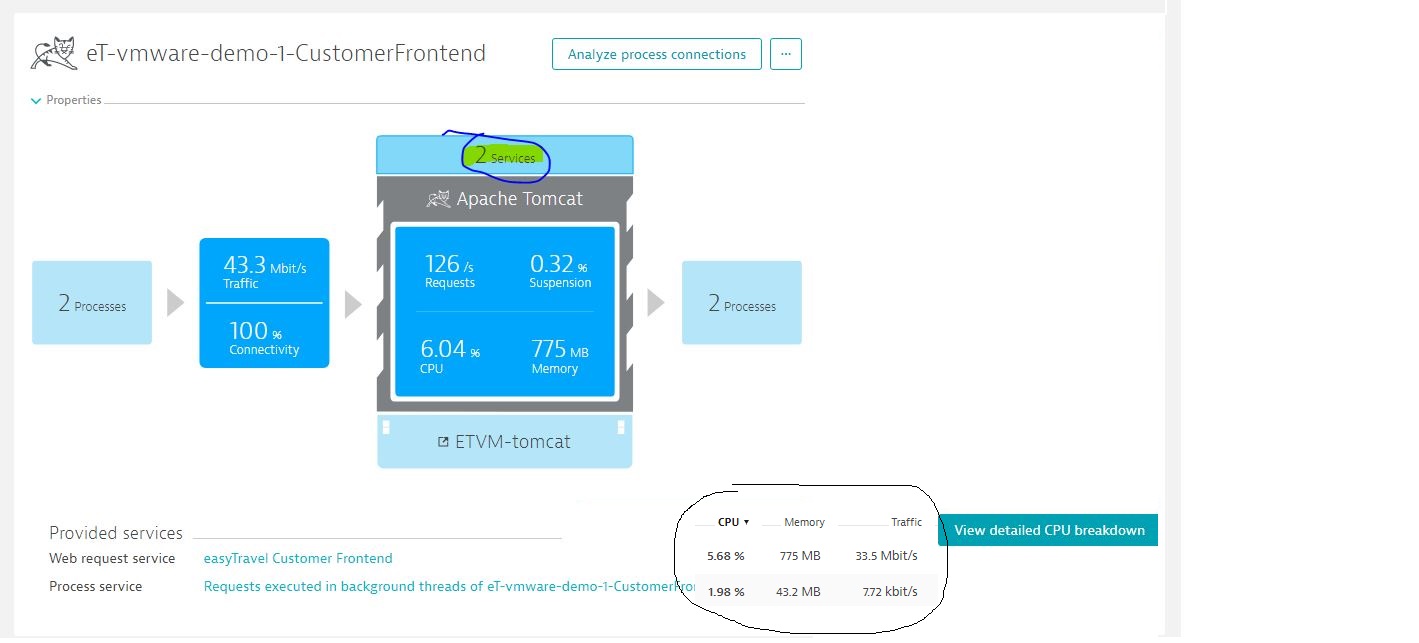
Task: Open the three-dot more options menu
Action: click(x=785, y=54)
